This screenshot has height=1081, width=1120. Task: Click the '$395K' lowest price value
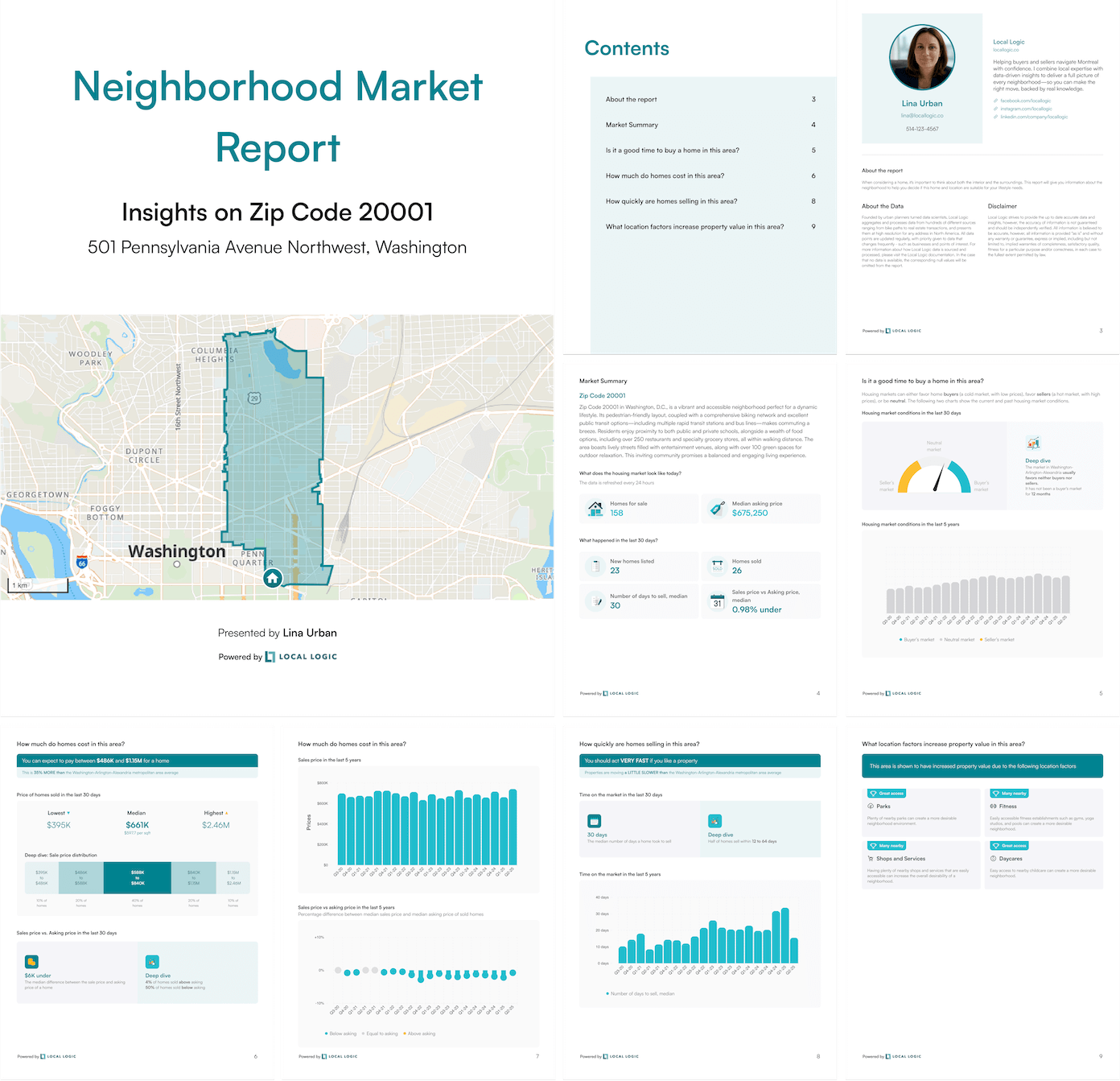[x=59, y=825]
